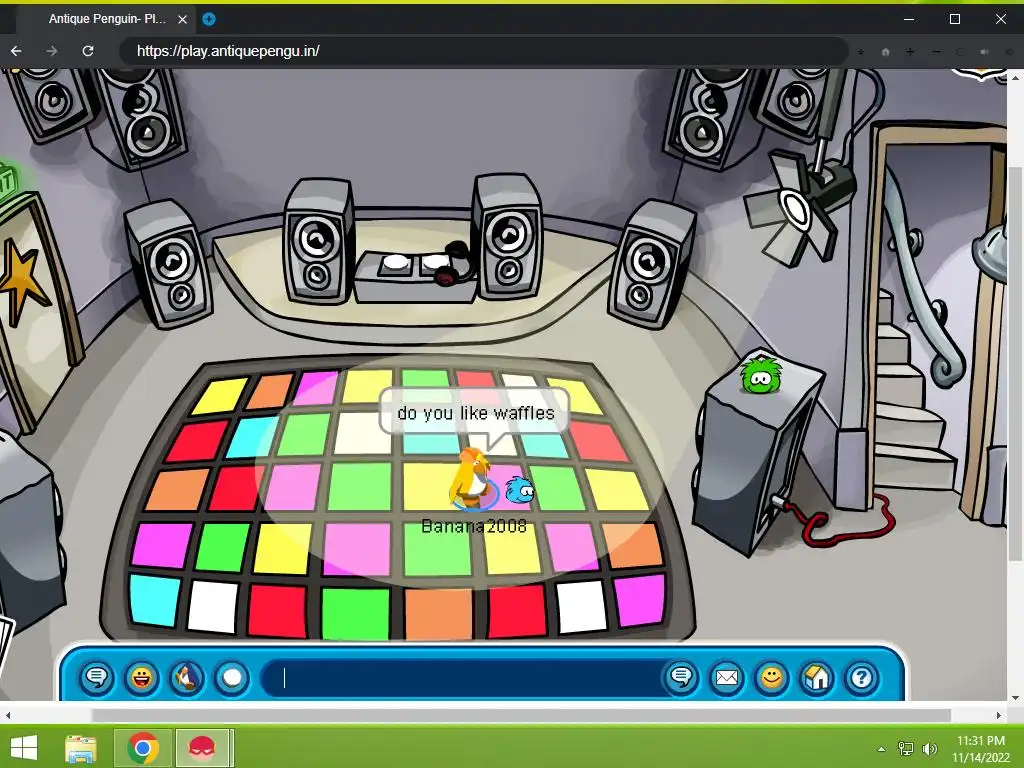Click the scroll down arrow on right edge
The width and height of the screenshot is (1024, 768).
[1015, 697]
